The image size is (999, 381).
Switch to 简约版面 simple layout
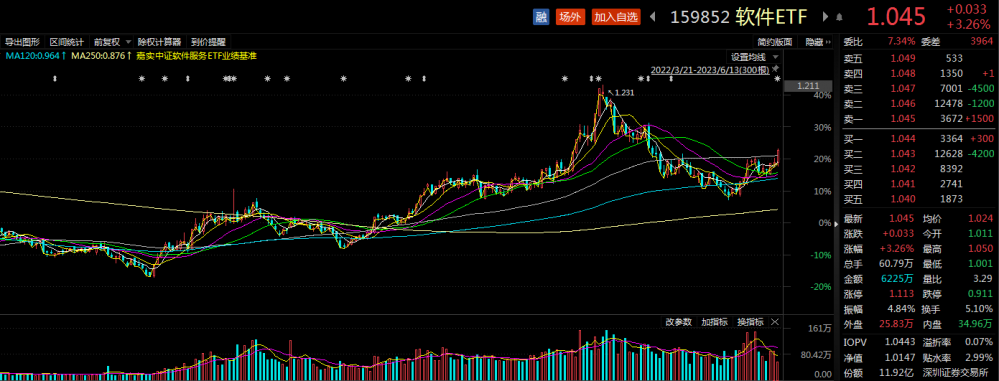[x=775, y=42]
